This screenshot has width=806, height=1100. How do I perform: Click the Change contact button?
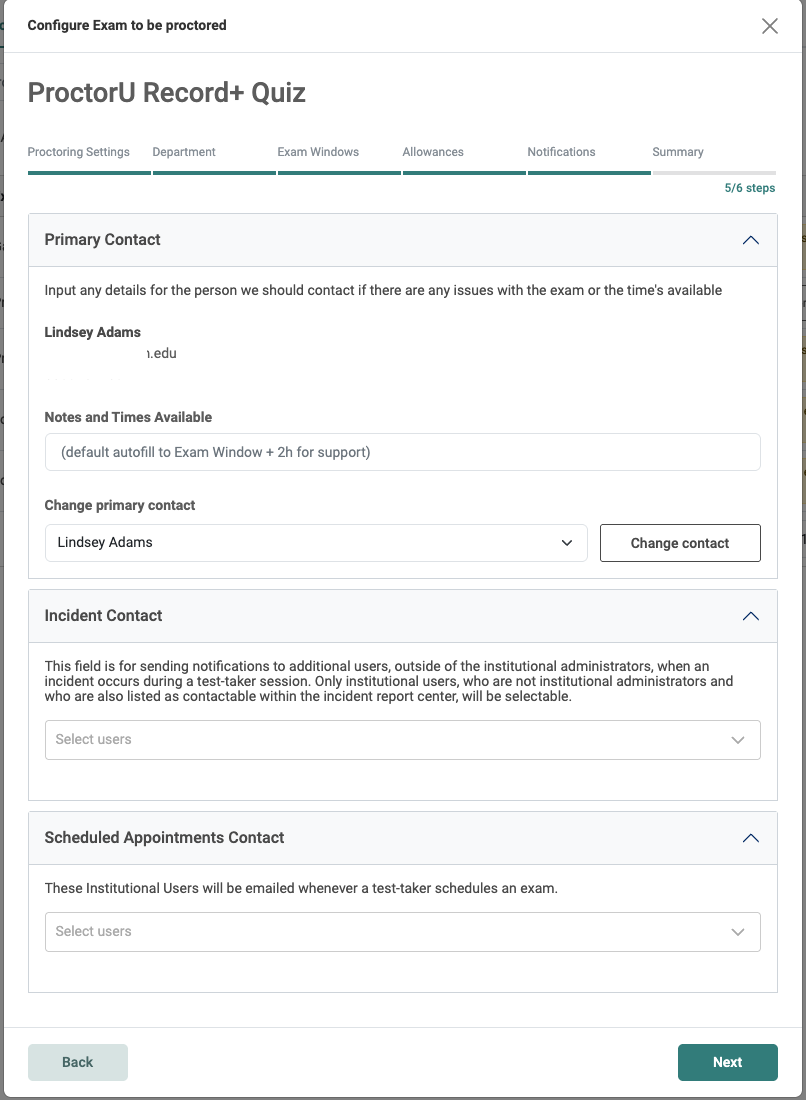680,542
